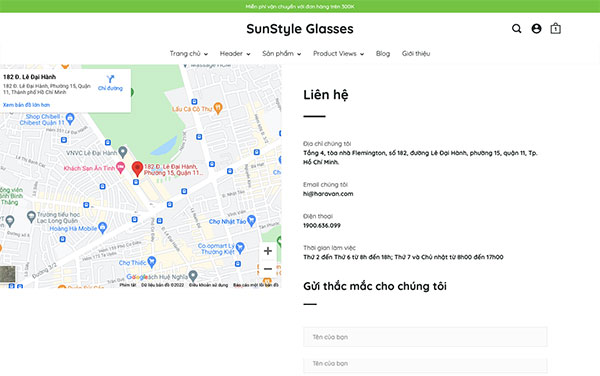Expand the Header dropdown menu
Image resolution: width=600 pixels, height=376 pixels.
[235, 54]
